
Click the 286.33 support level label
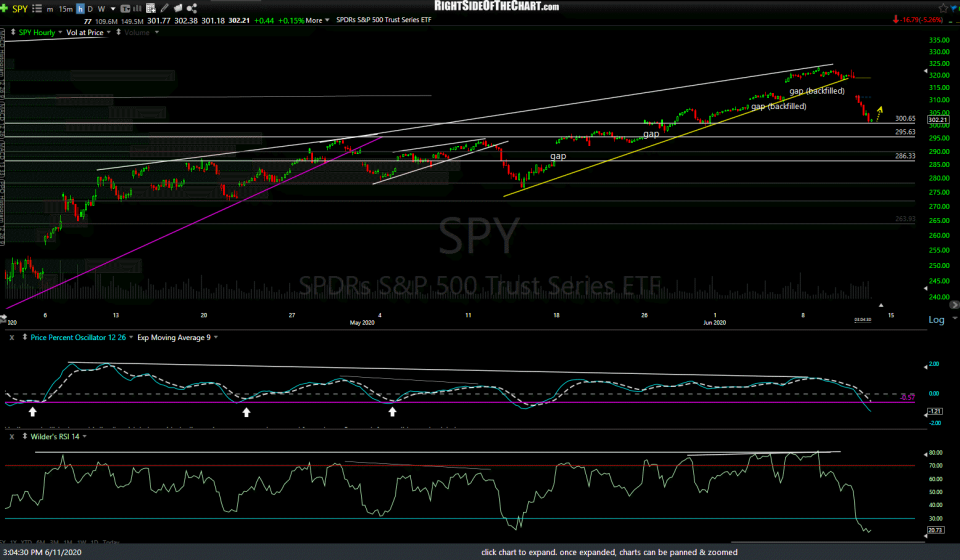905,156
